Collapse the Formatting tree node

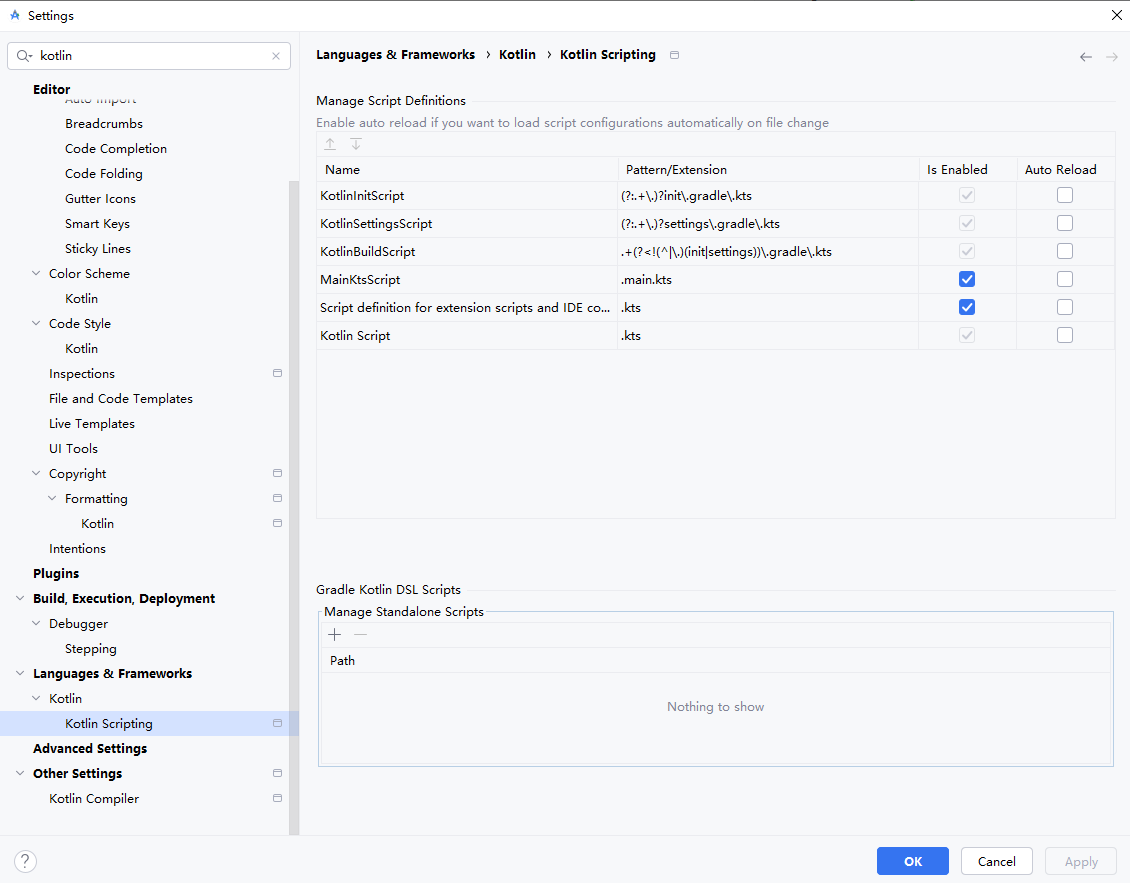[52, 498]
